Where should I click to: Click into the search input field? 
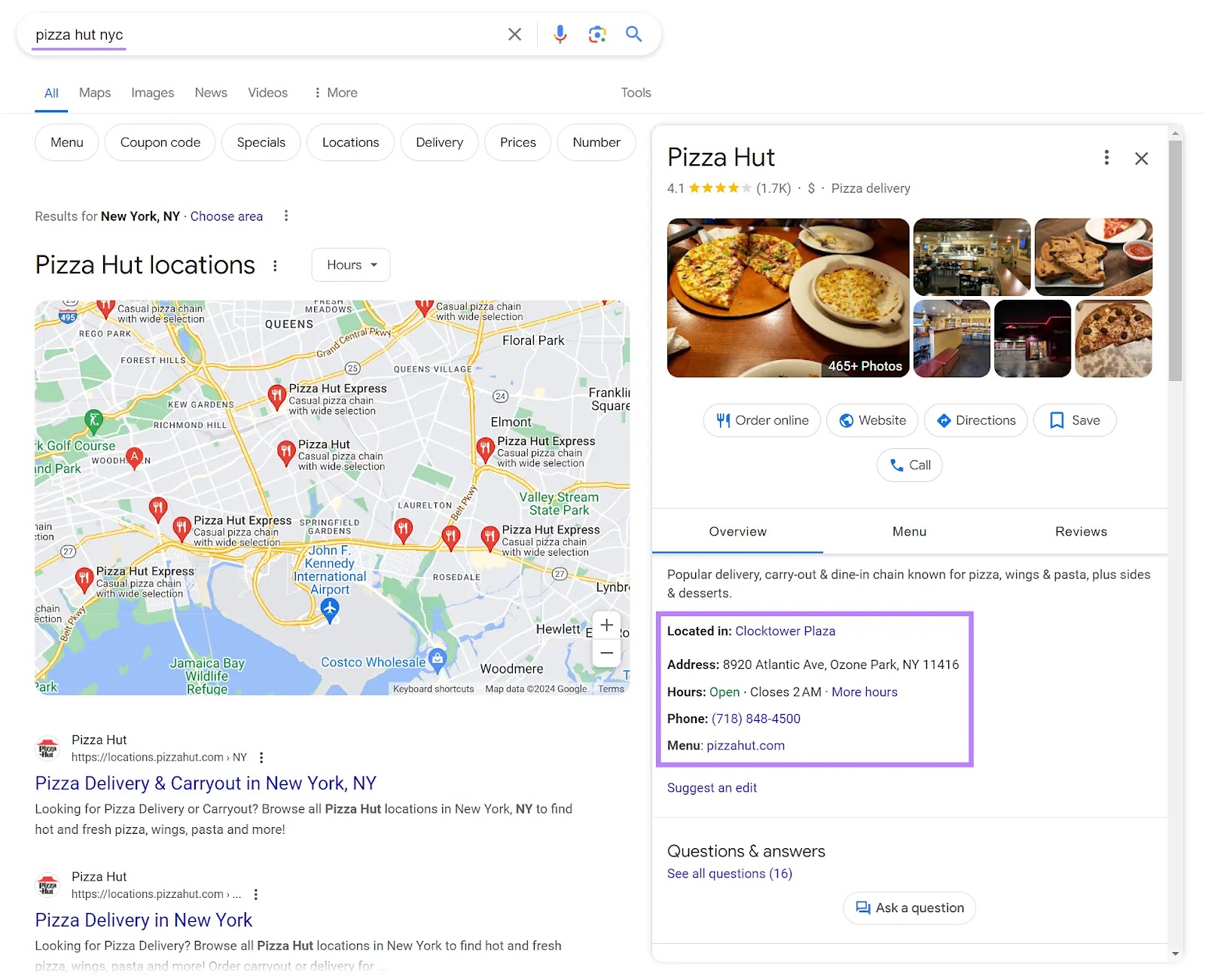tap(264, 35)
